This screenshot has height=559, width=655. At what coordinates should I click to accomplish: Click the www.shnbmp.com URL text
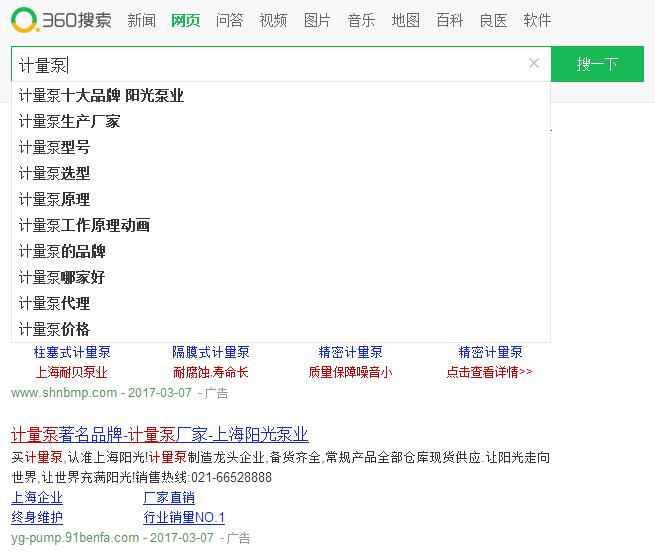[x=64, y=393]
